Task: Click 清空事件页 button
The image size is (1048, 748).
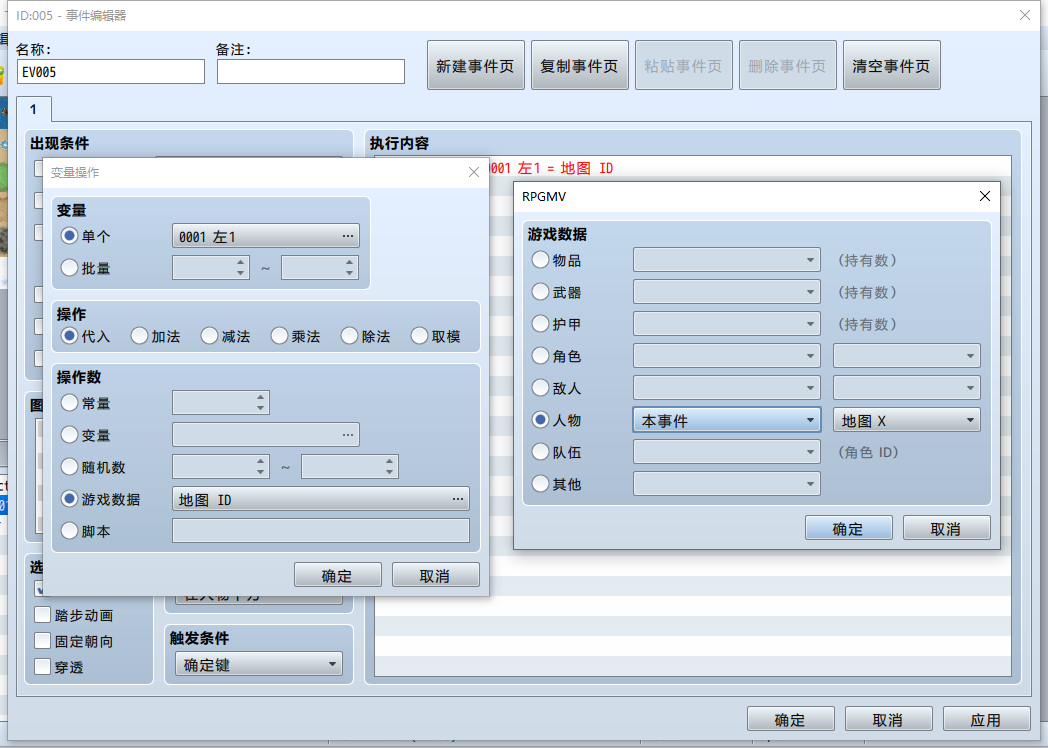Action: (892, 66)
